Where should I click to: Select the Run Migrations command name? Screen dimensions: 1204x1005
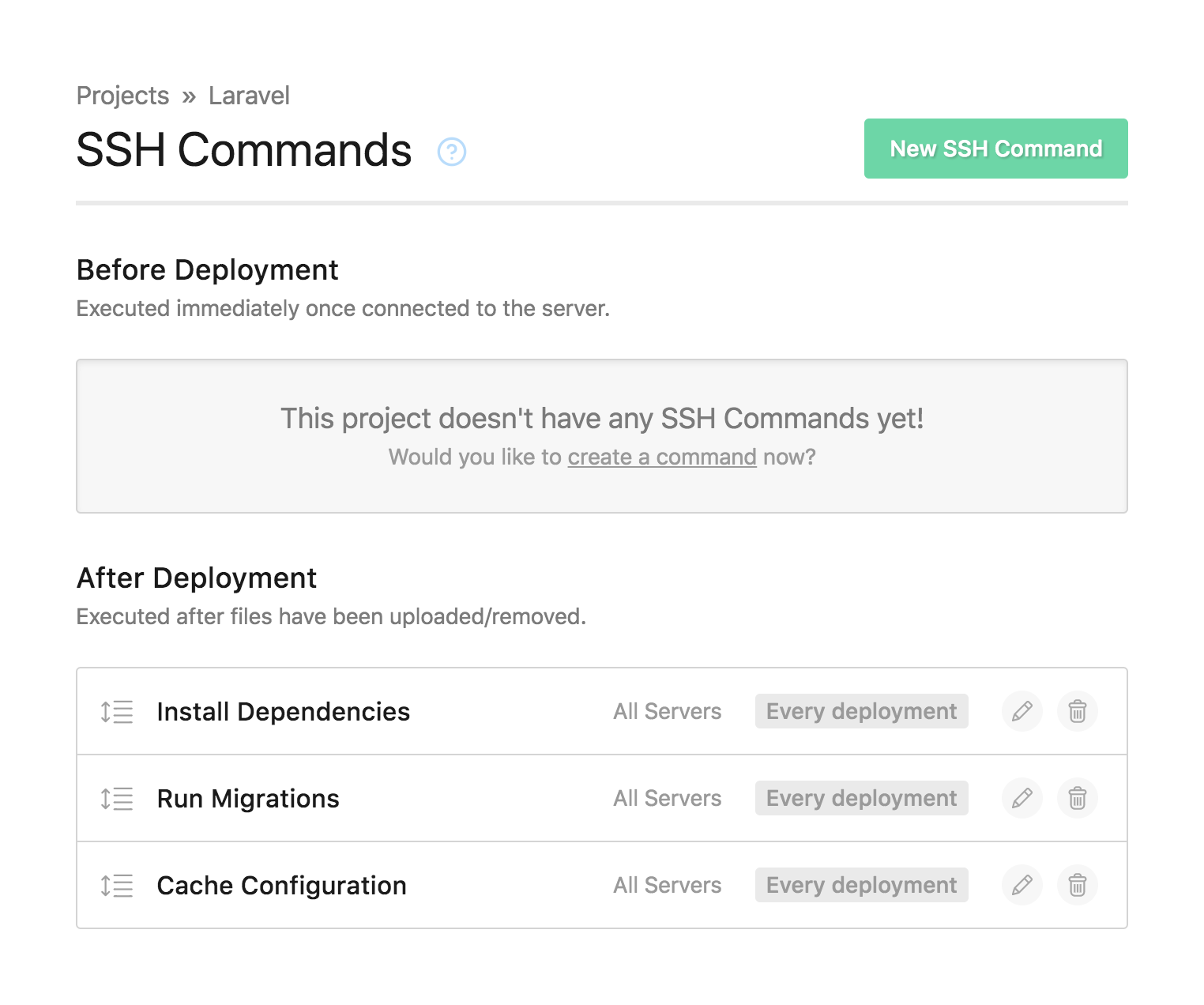[248, 799]
